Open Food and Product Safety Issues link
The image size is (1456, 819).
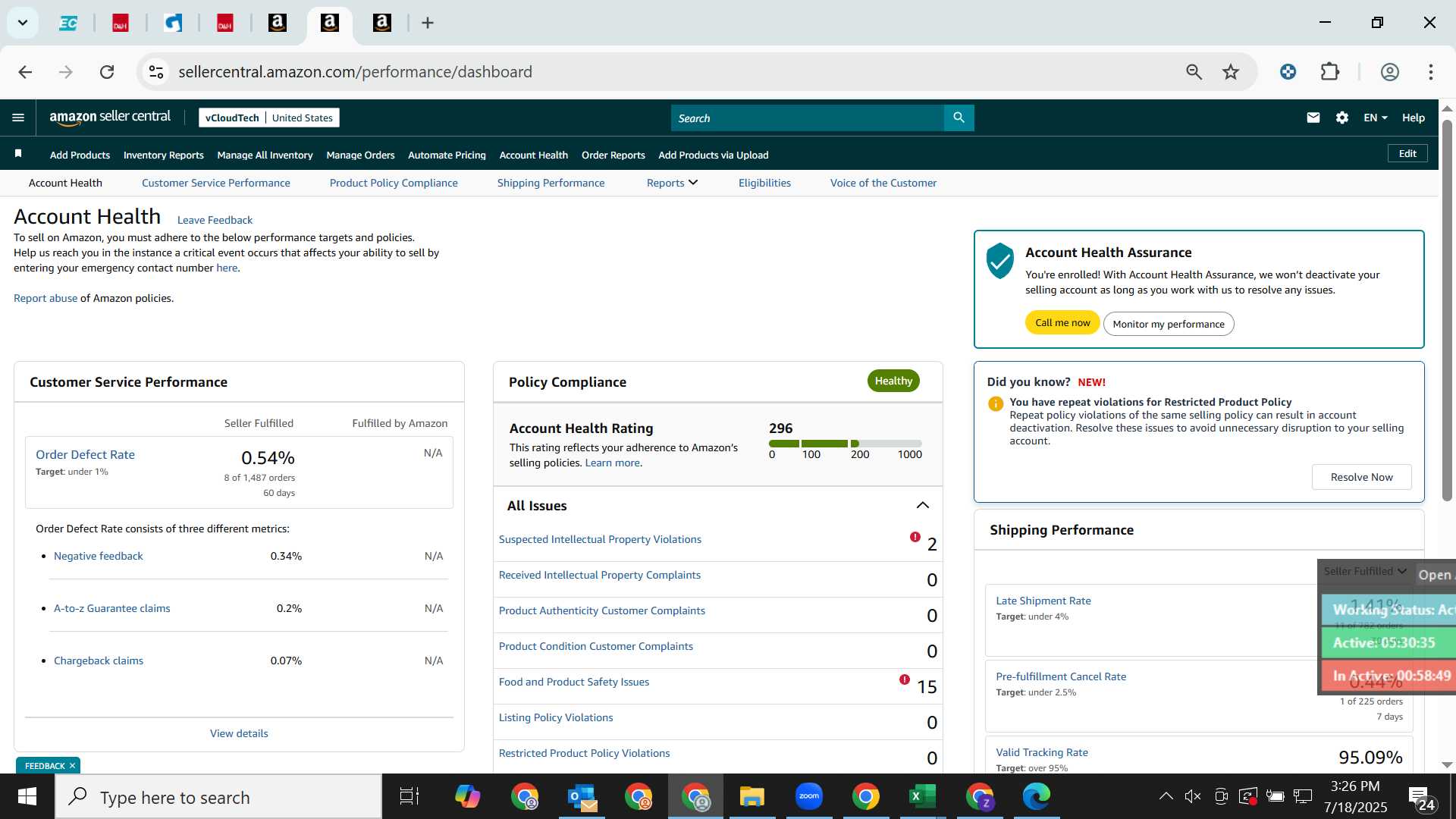point(573,682)
